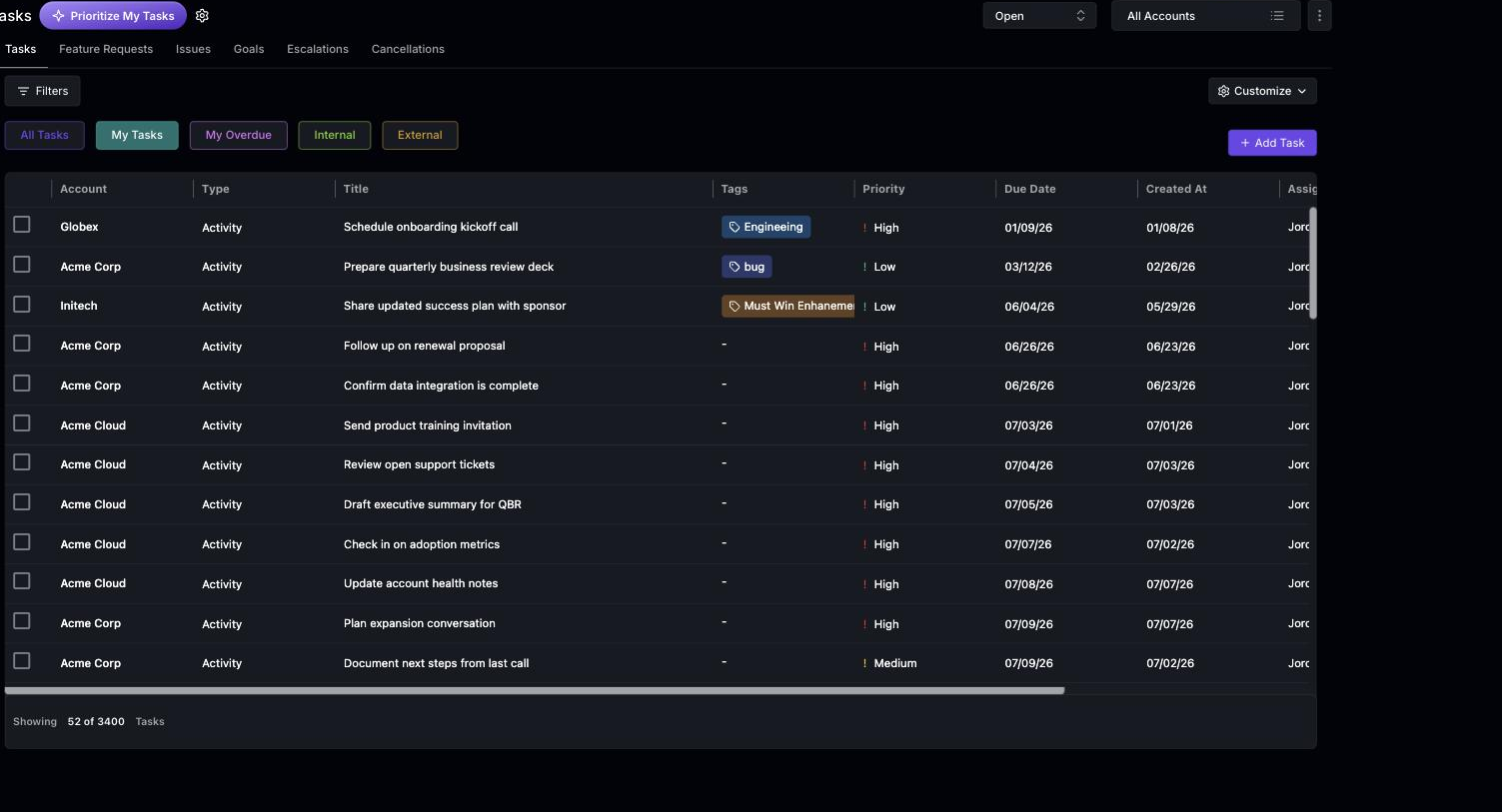
Task: Select the My Overdue filter chip
Action: point(239,135)
